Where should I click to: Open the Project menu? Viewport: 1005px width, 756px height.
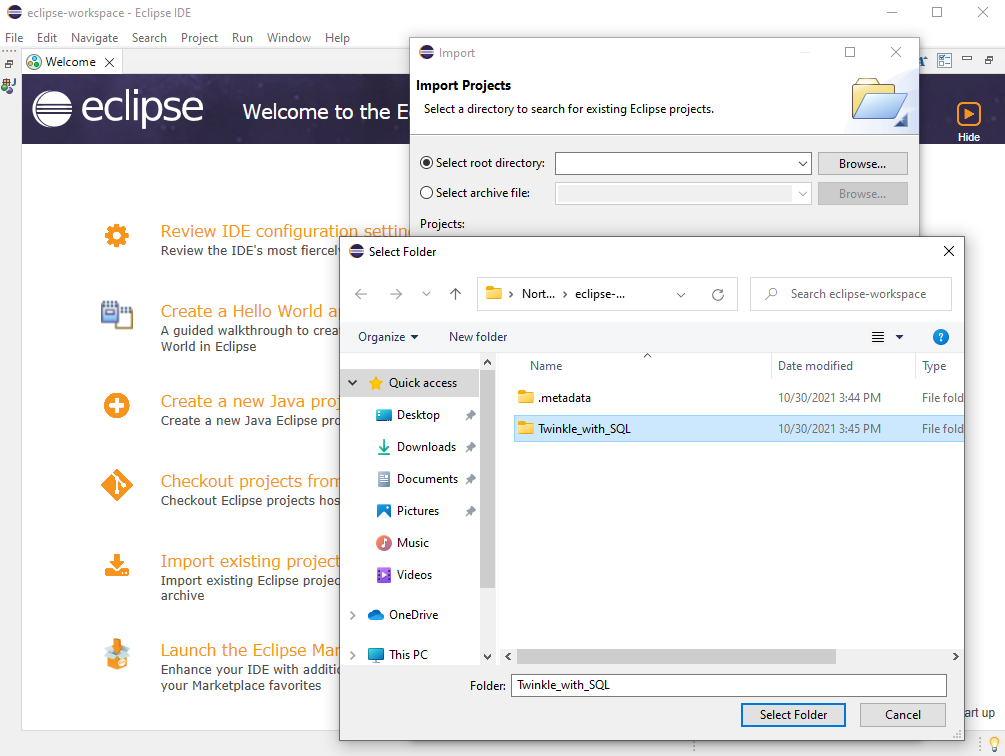(199, 38)
